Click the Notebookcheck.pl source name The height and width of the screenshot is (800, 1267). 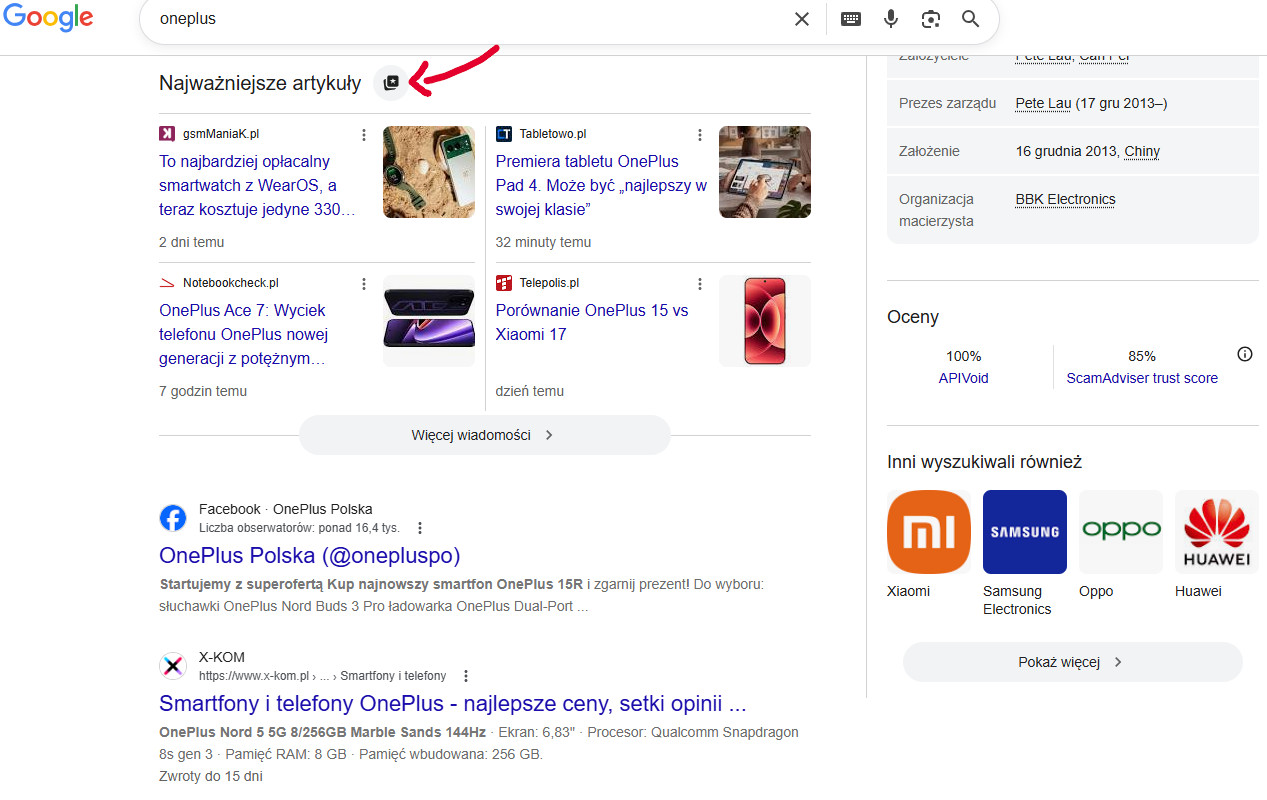pos(231,283)
